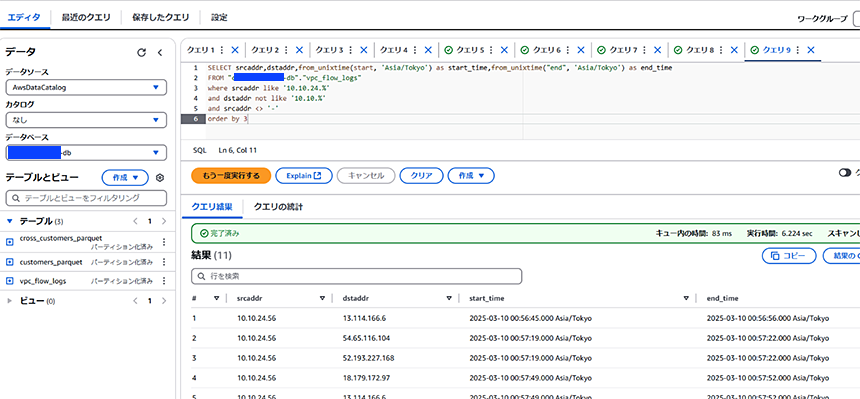
Task: Click cell 18.179.172.97 in row 4
Action: coord(366,378)
